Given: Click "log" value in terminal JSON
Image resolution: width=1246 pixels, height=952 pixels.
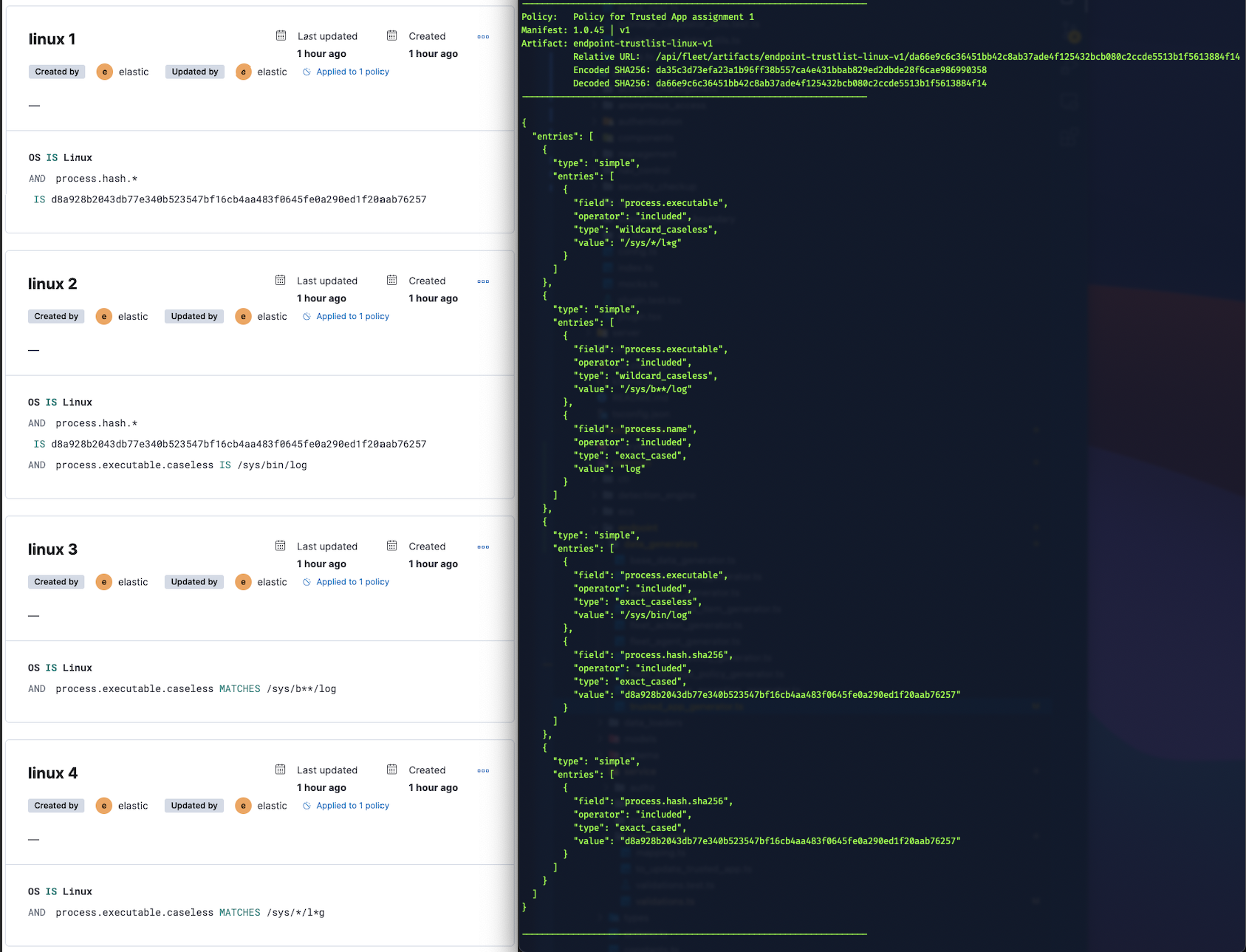Looking at the screenshot, I should [x=632, y=469].
